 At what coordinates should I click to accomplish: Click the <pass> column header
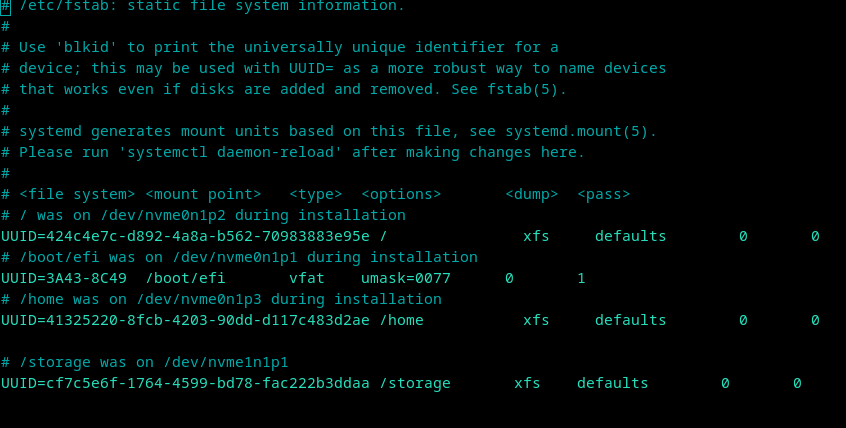(x=603, y=194)
